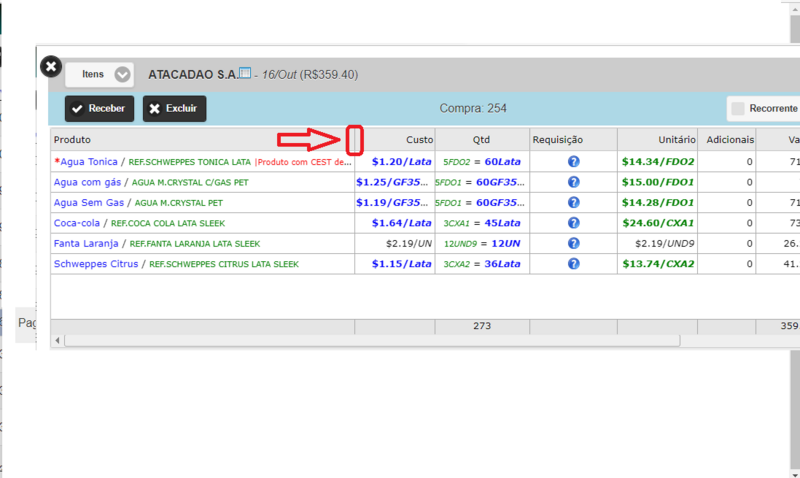This screenshot has height=478, width=800.
Task: Click the horizontal scrollbar left arrow
Action: point(57,340)
